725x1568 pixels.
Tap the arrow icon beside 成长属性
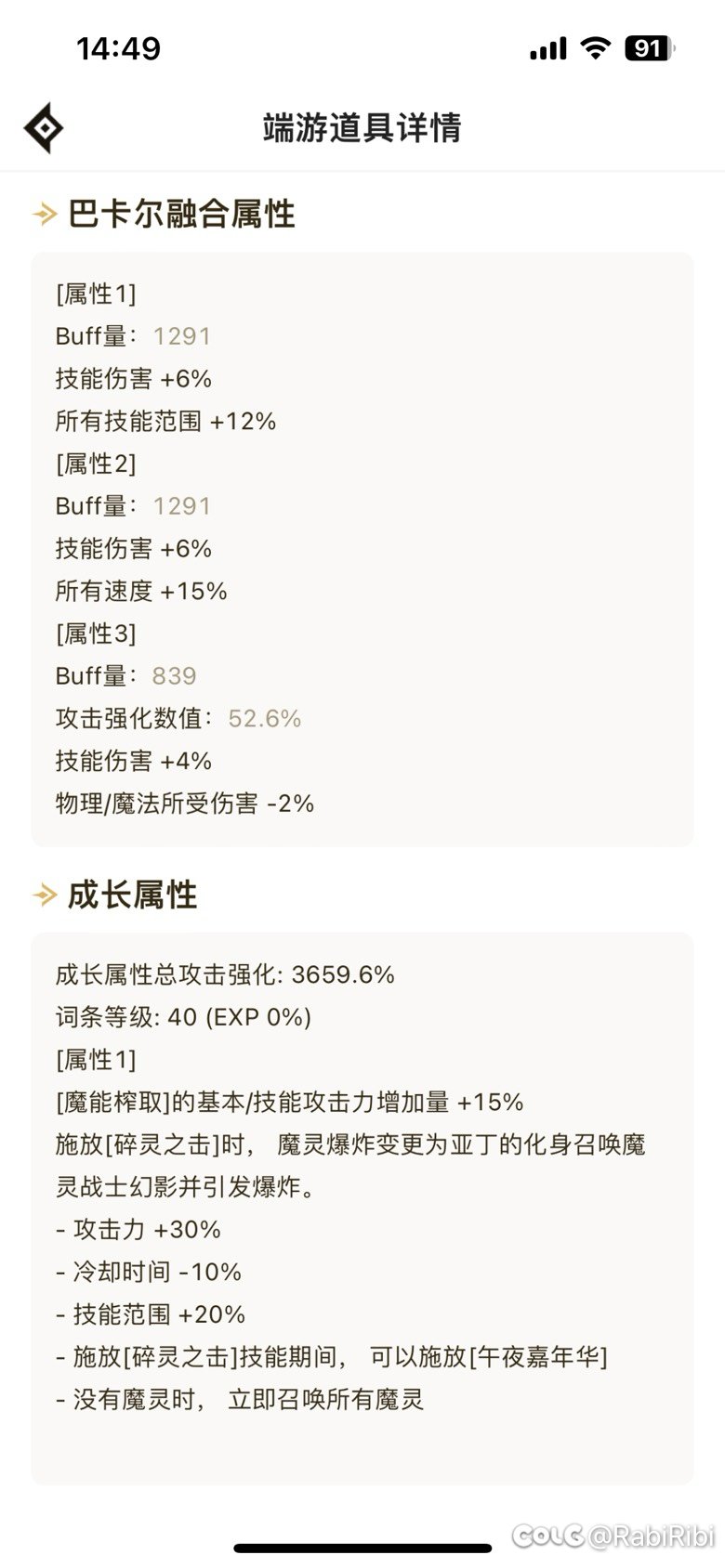45,895
